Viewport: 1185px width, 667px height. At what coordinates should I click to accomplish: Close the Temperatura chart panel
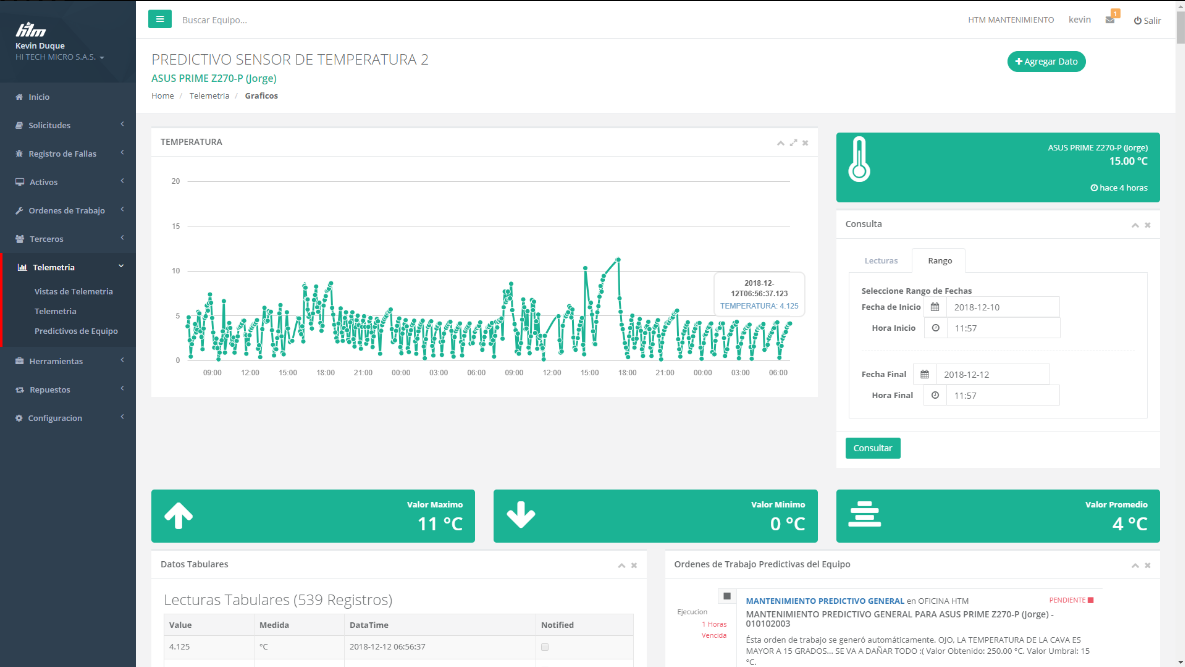[x=806, y=143]
